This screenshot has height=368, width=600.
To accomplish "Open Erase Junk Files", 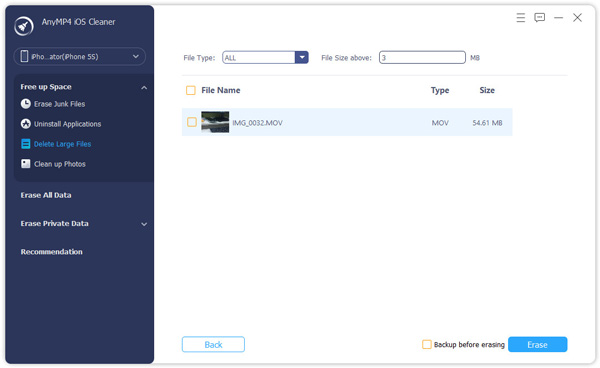I will [59, 104].
